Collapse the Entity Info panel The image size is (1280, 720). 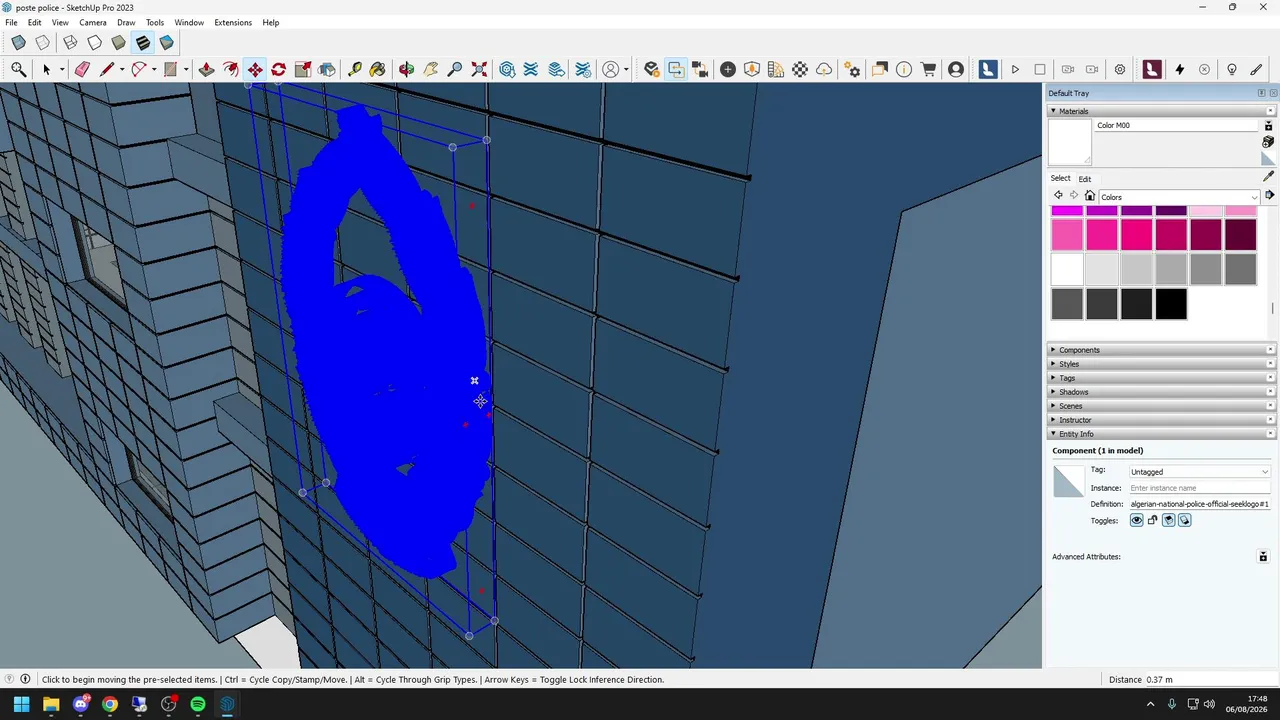click(x=1161, y=434)
